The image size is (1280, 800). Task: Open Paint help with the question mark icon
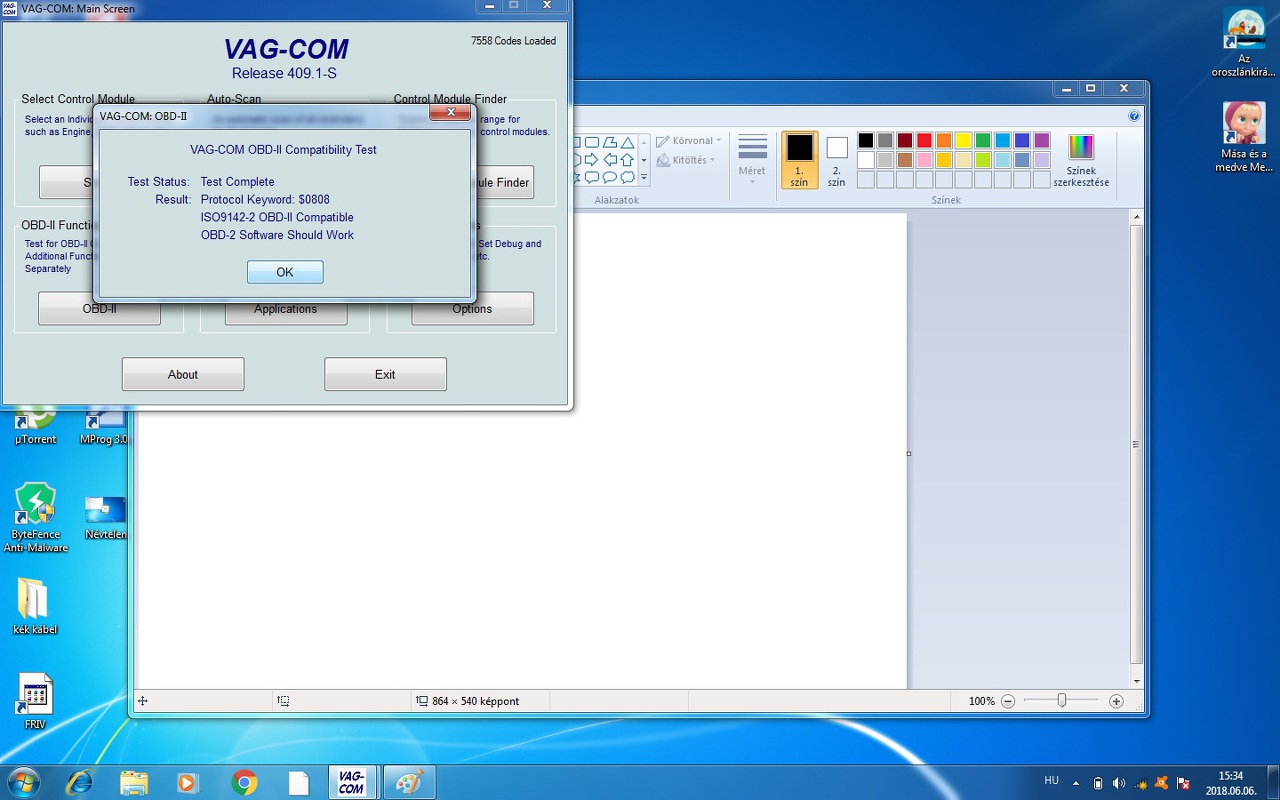(x=1134, y=116)
